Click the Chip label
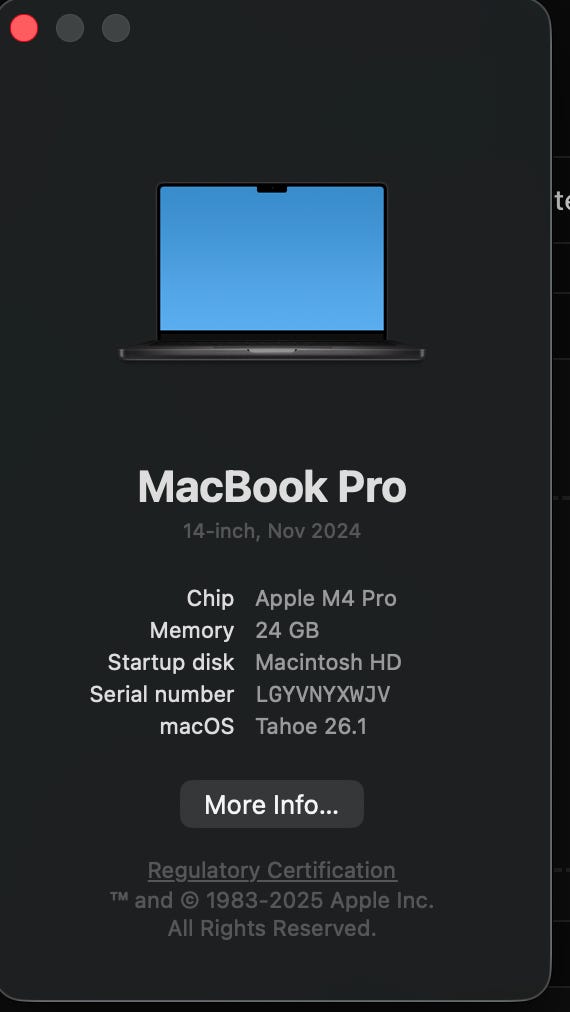This screenshot has height=1012, width=570. click(210, 598)
